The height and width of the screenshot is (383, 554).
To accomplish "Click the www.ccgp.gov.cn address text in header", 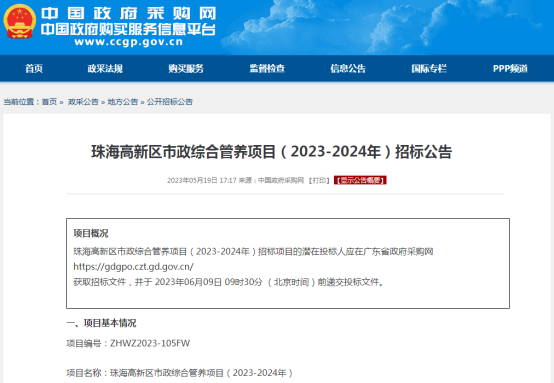I will point(129,42).
